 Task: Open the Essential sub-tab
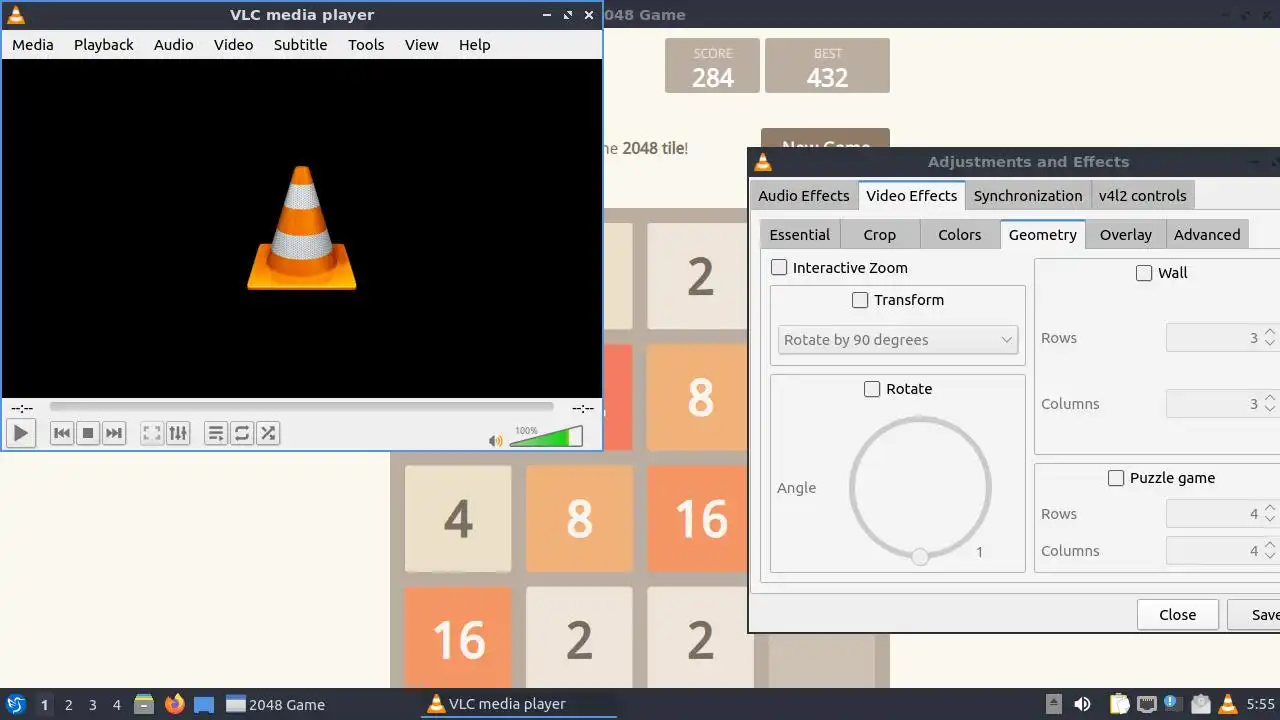coord(800,235)
